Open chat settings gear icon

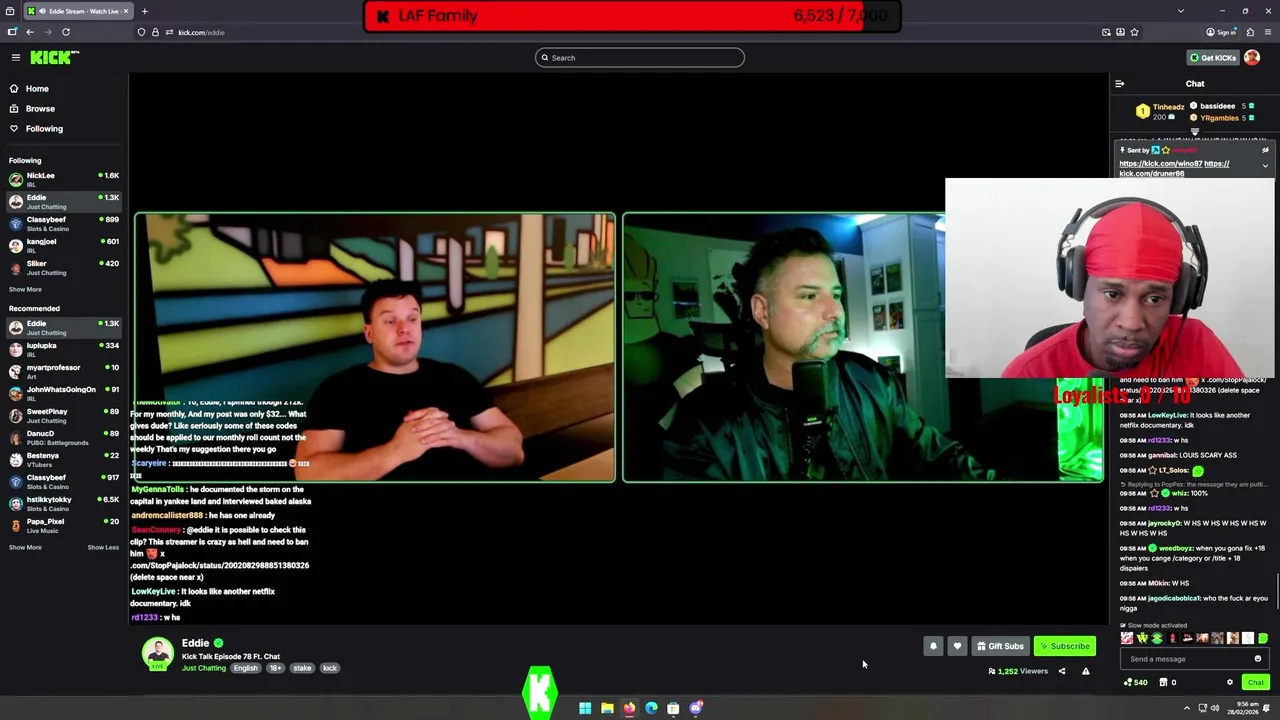(x=1230, y=682)
